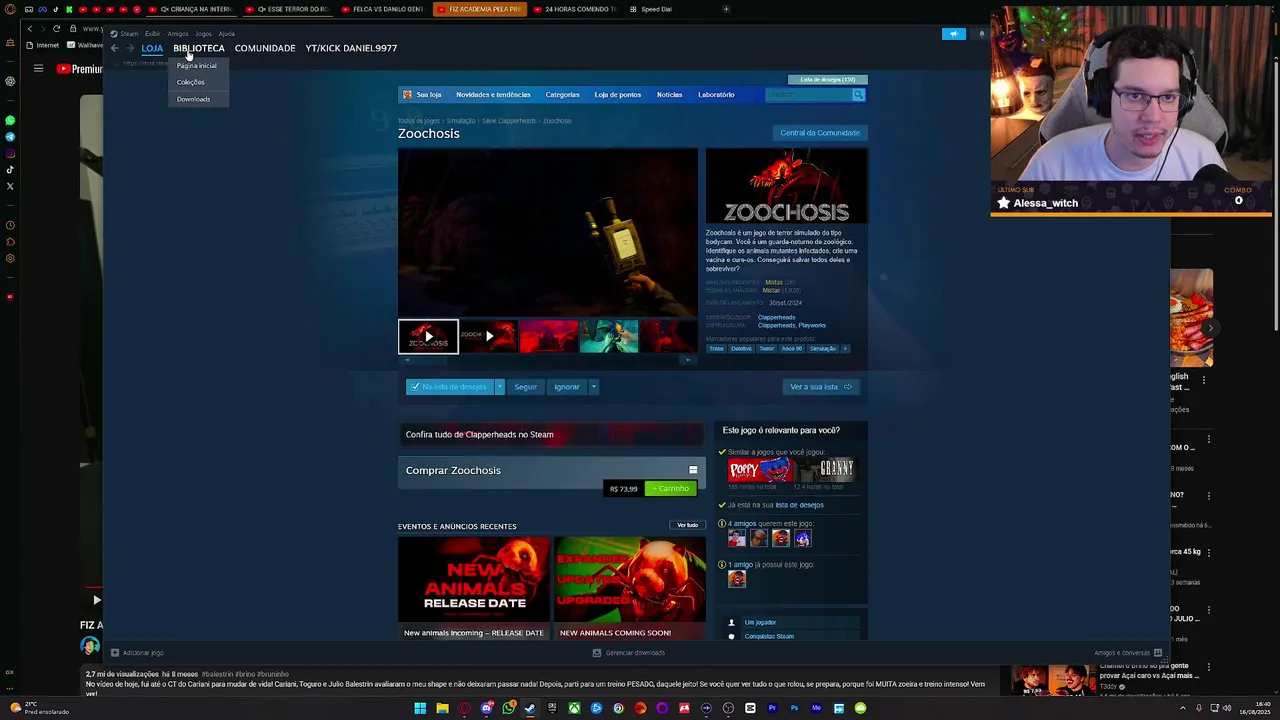The width and height of the screenshot is (1280, 720).
Task: Expand the Novidades e tendências menu
Action: click(x=493, y=95)
